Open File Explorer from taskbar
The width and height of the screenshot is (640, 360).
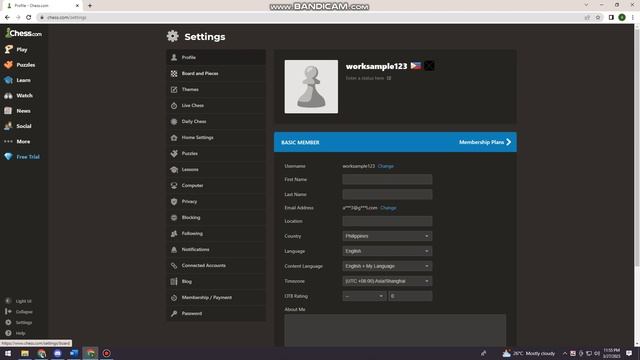[25, 353]
